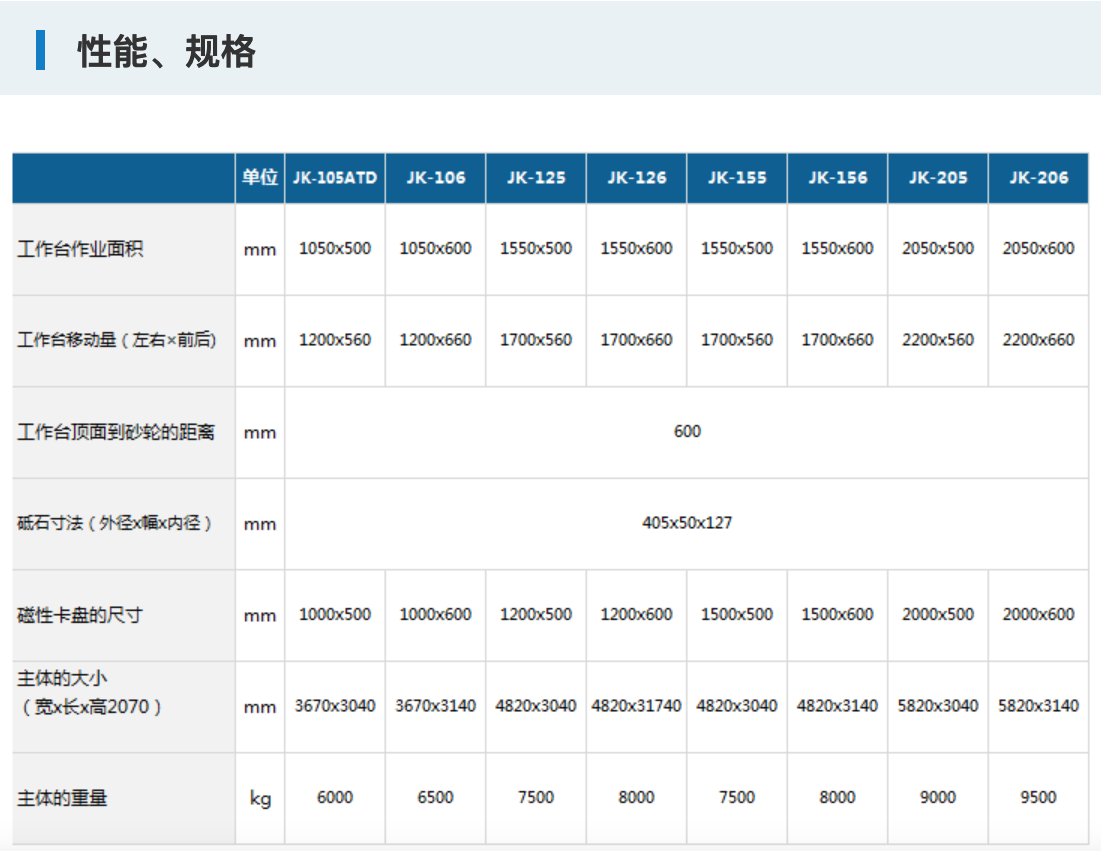1101x851 pixels.
Task: Click the 单位 column header
Action: pos(259,178)
